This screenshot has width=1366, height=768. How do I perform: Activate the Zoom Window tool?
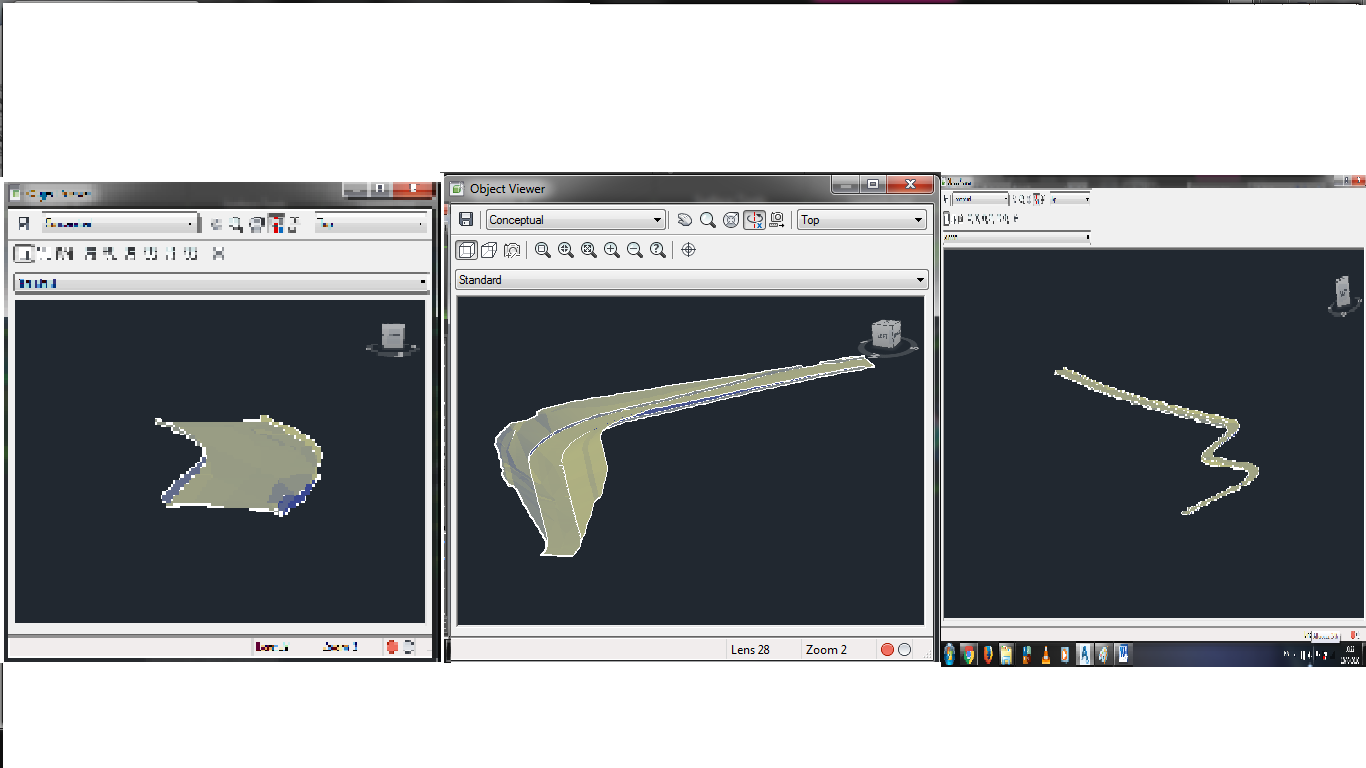click(x=544, y=250)
